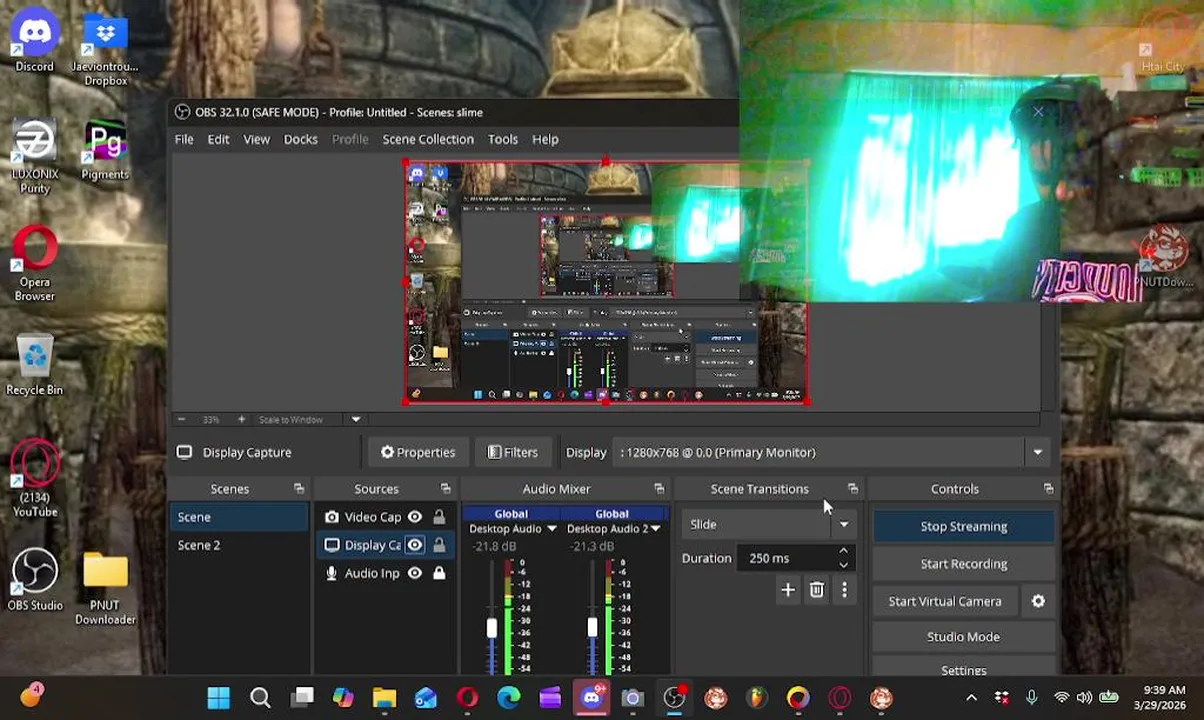The image size is (1204, 720).
Task: Enable Studio Mode
Action: click(x=964, y=636)
